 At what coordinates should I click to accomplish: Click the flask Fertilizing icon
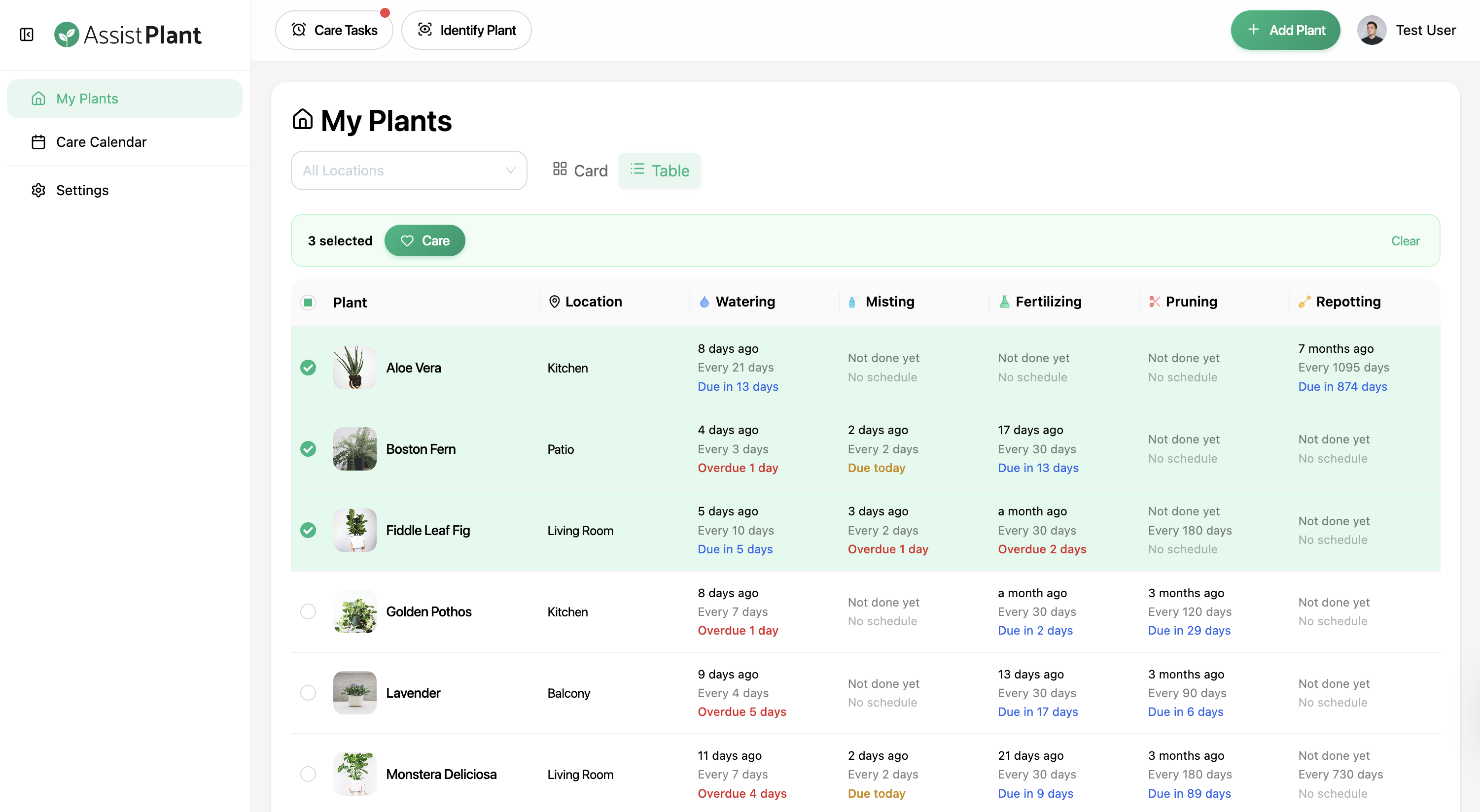click(1004, 302)
